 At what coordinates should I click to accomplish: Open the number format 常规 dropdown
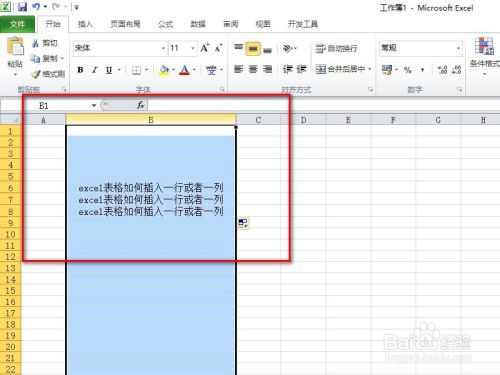click(458, 48)
